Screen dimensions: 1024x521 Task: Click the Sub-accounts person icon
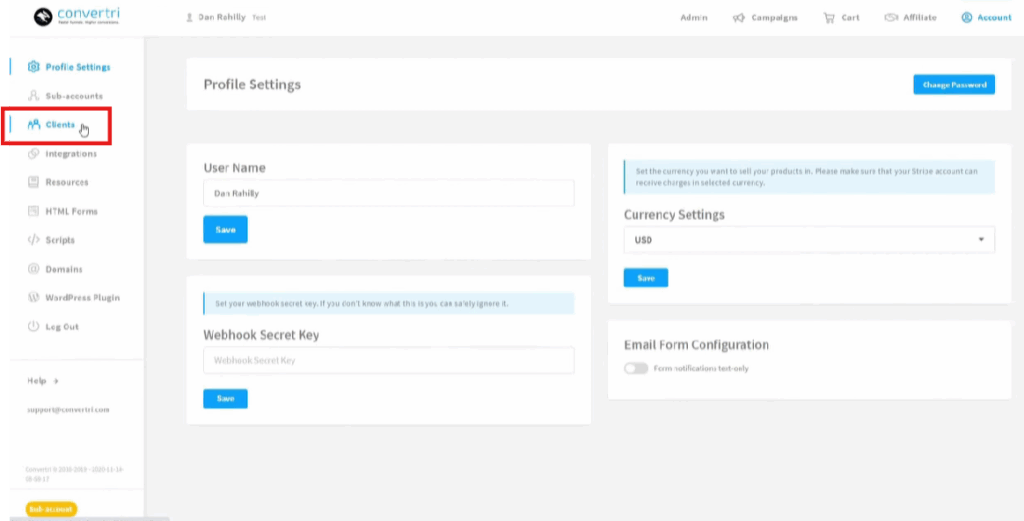pos(34,96)
